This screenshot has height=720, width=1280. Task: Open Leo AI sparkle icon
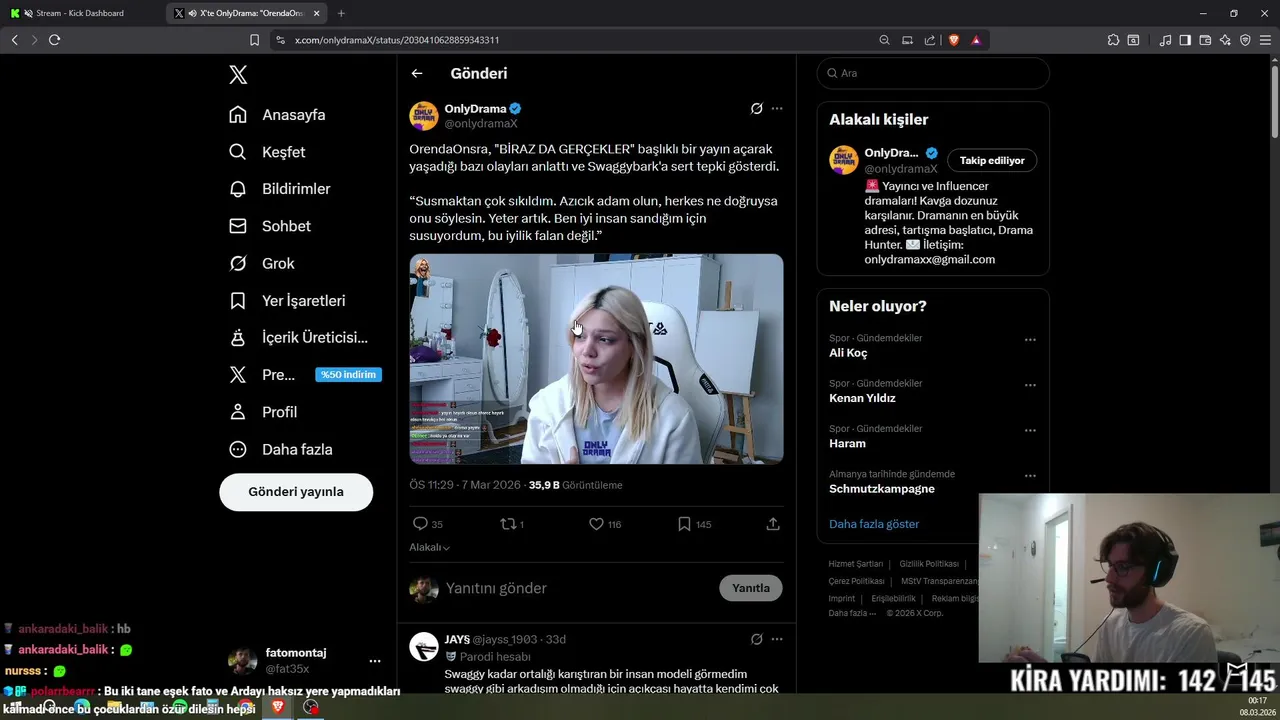[x=1225, y=40]
